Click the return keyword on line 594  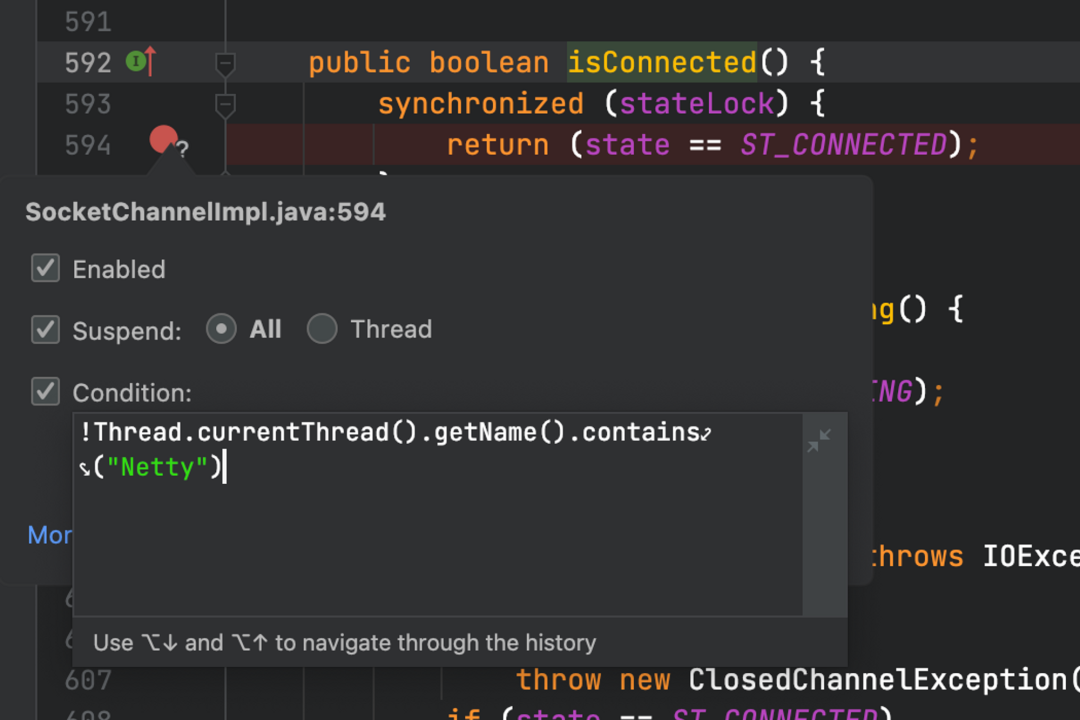[x=497, y=145]
